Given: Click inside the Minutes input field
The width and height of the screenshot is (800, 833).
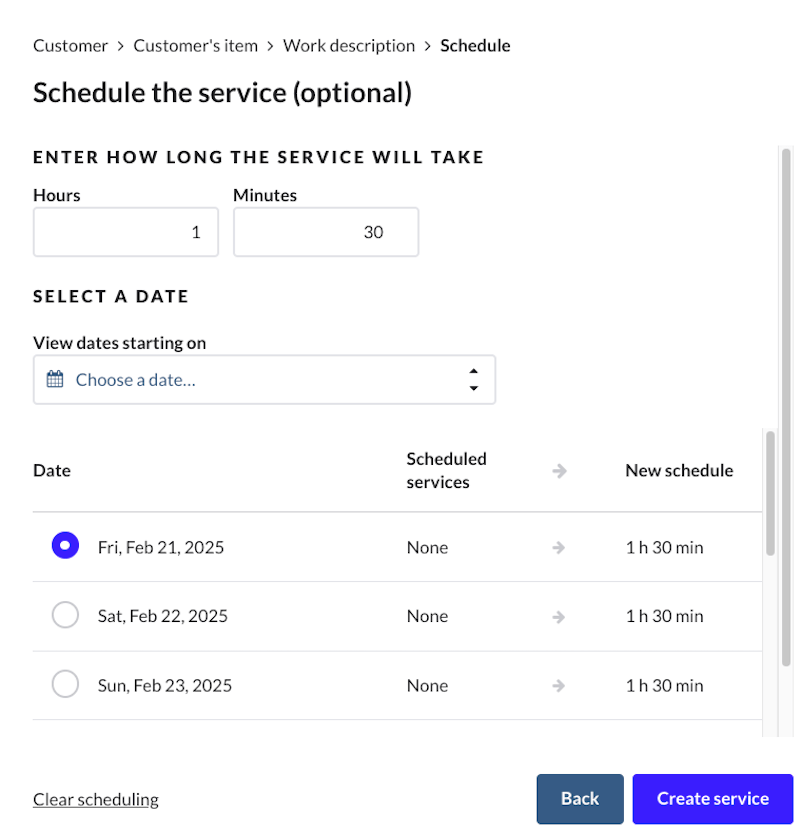Looking at the screenshot, I should tap(326, 232).
